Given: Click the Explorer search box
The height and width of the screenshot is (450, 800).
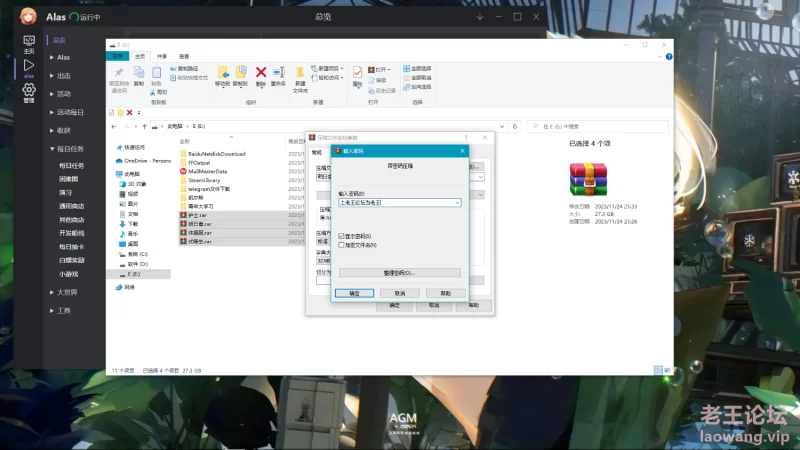Looking at the screenshot, I should 597,127.
